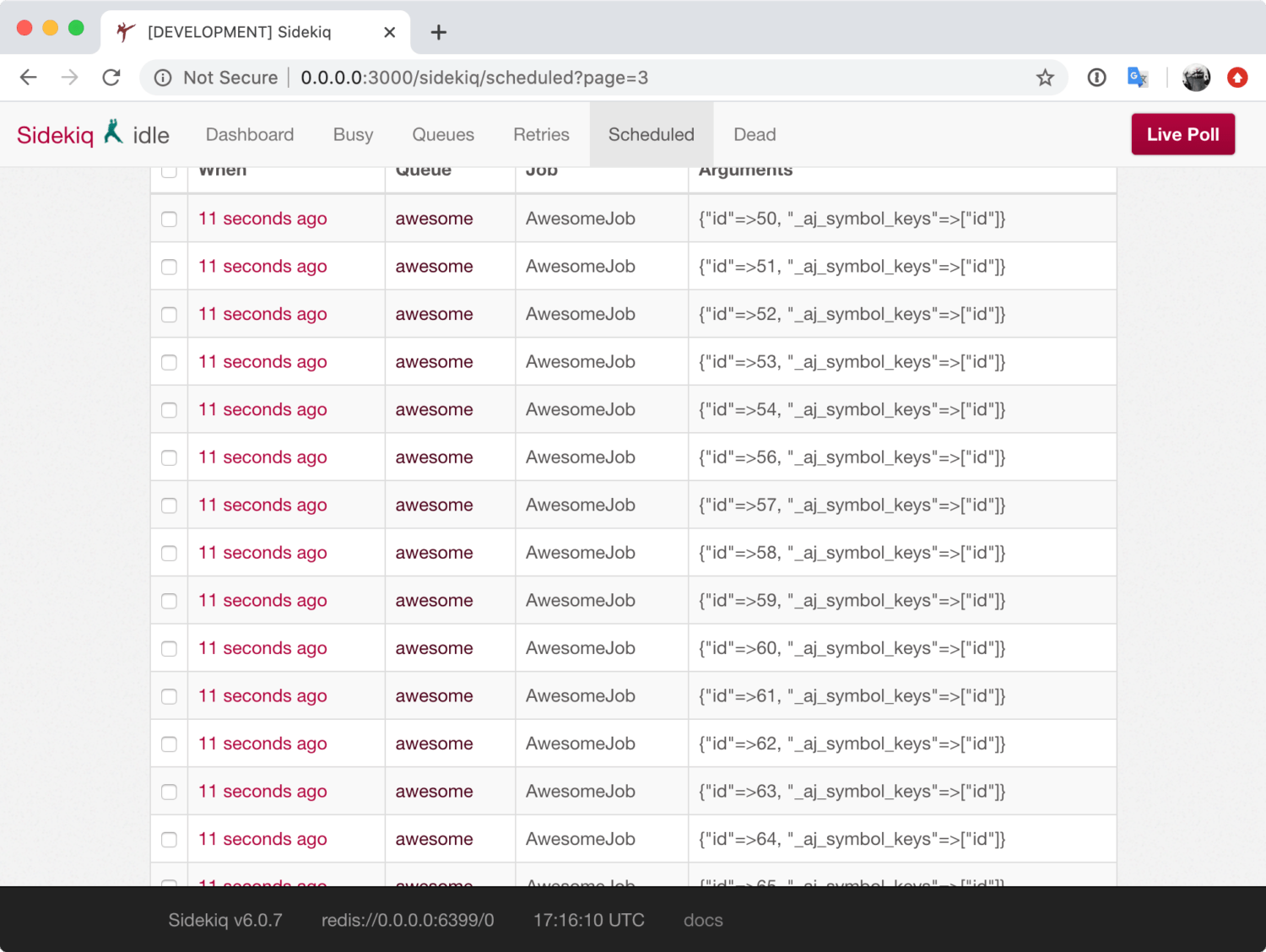The height and width of the screenshot is (952, 1266).
Task: Tick the checkbox for job id 64
Action: [x=170, y=840]
